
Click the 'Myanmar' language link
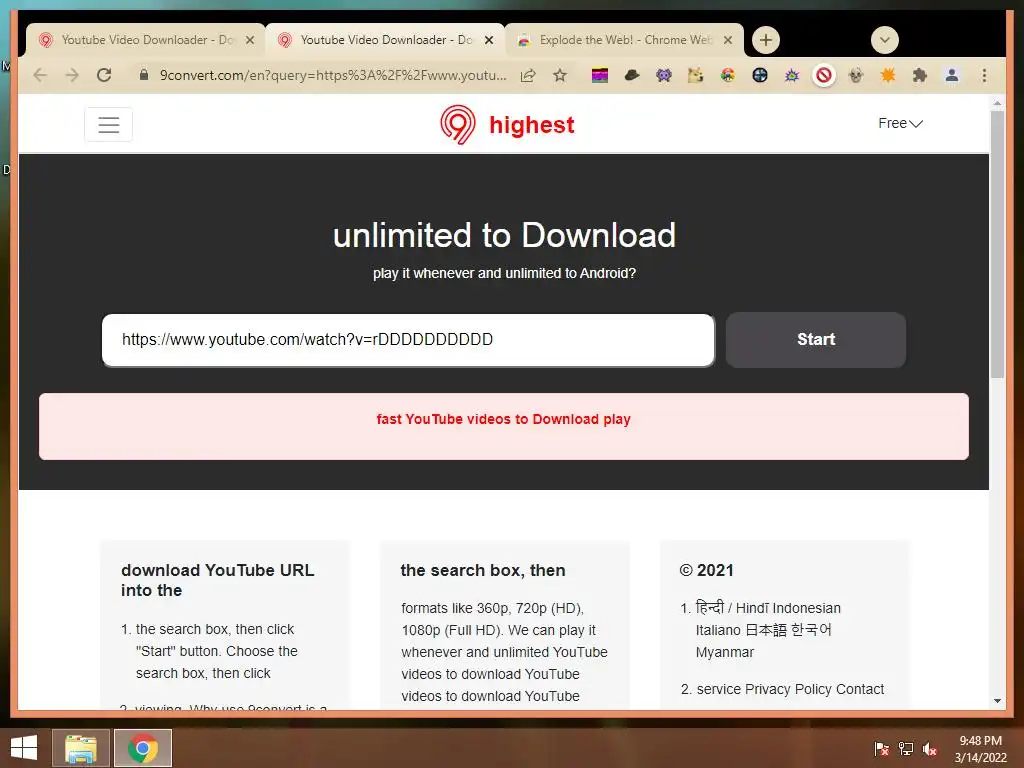(724, 652)
